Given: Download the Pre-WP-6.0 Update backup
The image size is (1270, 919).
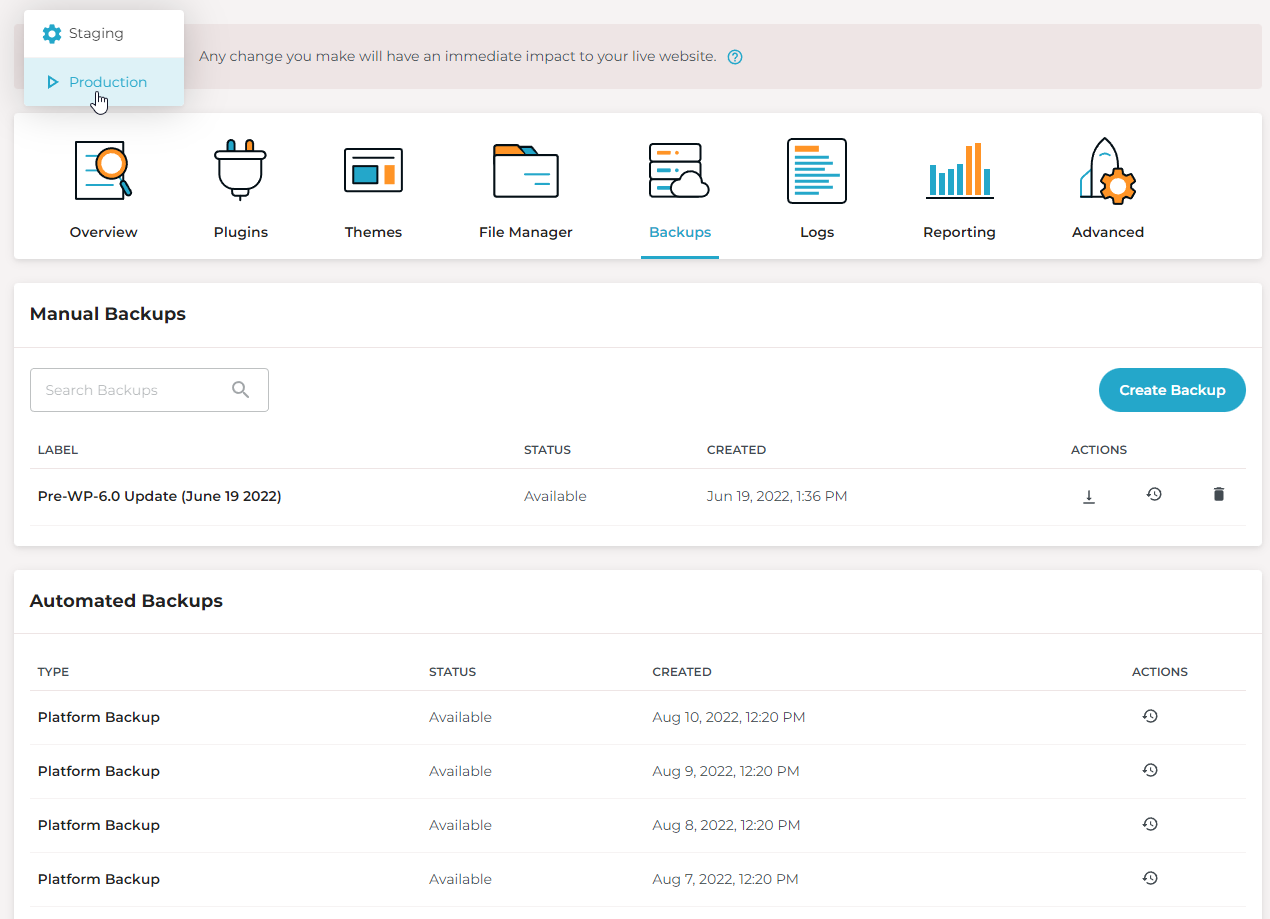Looking at the screenshot, I should (x=1089, y=496).
